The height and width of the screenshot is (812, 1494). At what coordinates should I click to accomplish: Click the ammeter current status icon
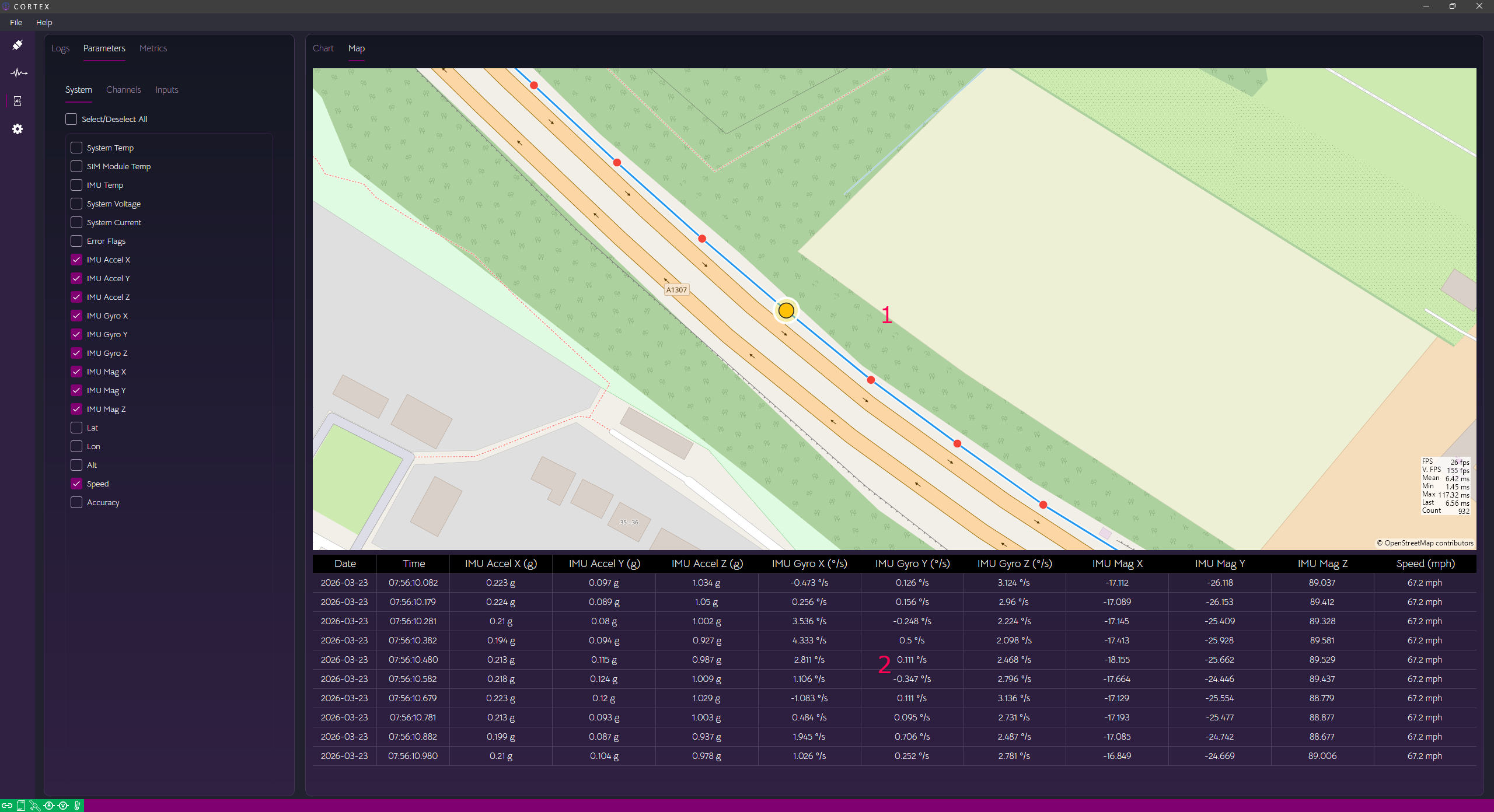[49, 806]
